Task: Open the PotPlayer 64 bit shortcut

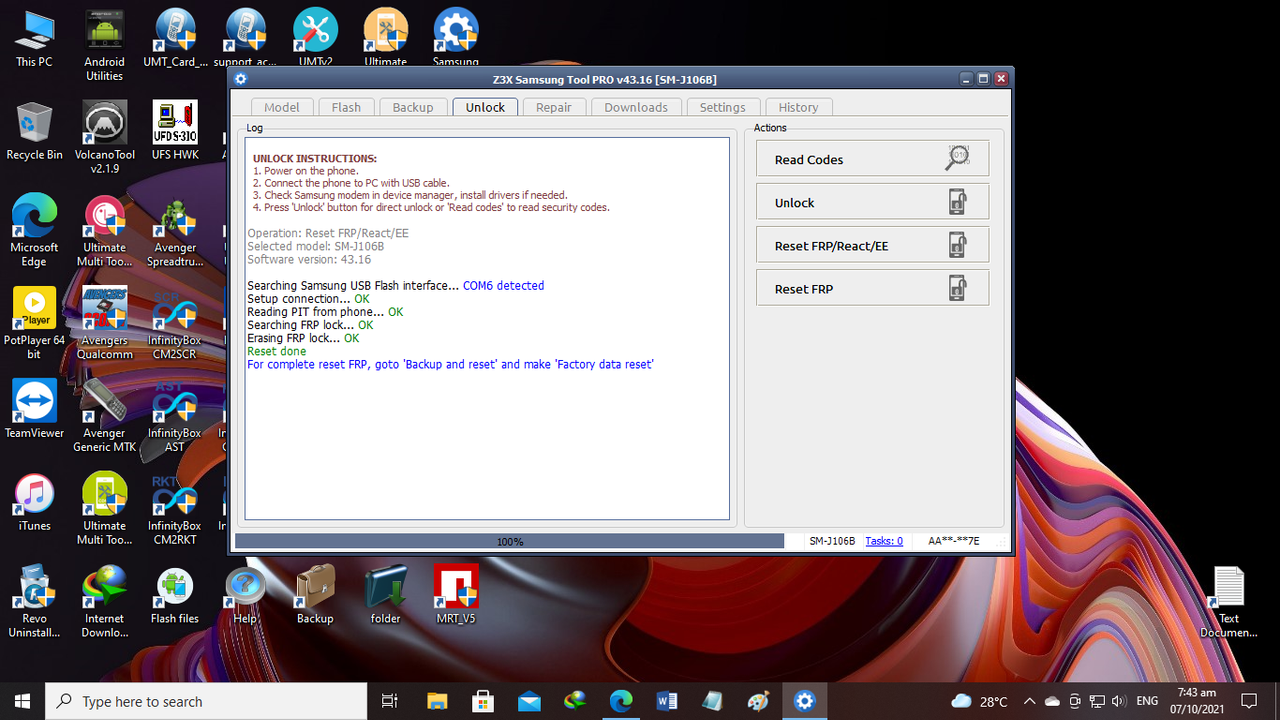Action: coord(34,324)
